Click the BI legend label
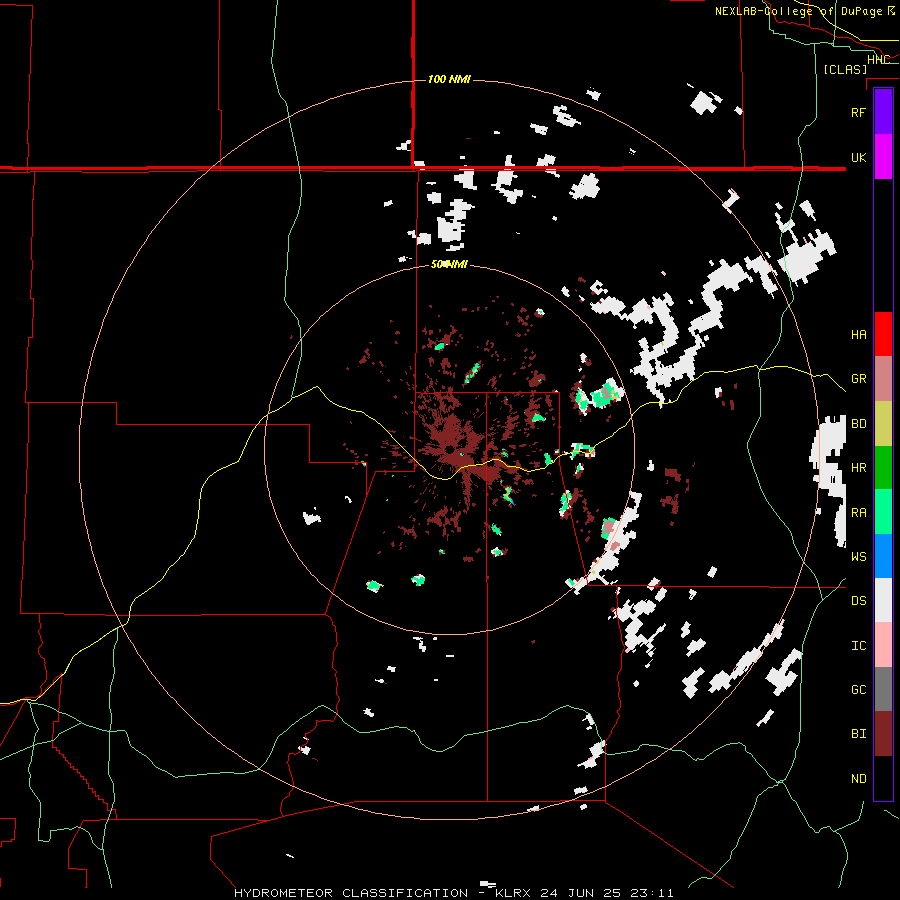This screenshot has height=900, width=900. click(x=859, y=734)
